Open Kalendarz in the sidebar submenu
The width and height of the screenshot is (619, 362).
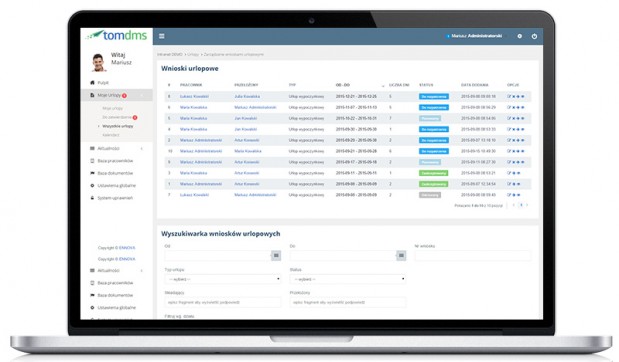point(111,135)
